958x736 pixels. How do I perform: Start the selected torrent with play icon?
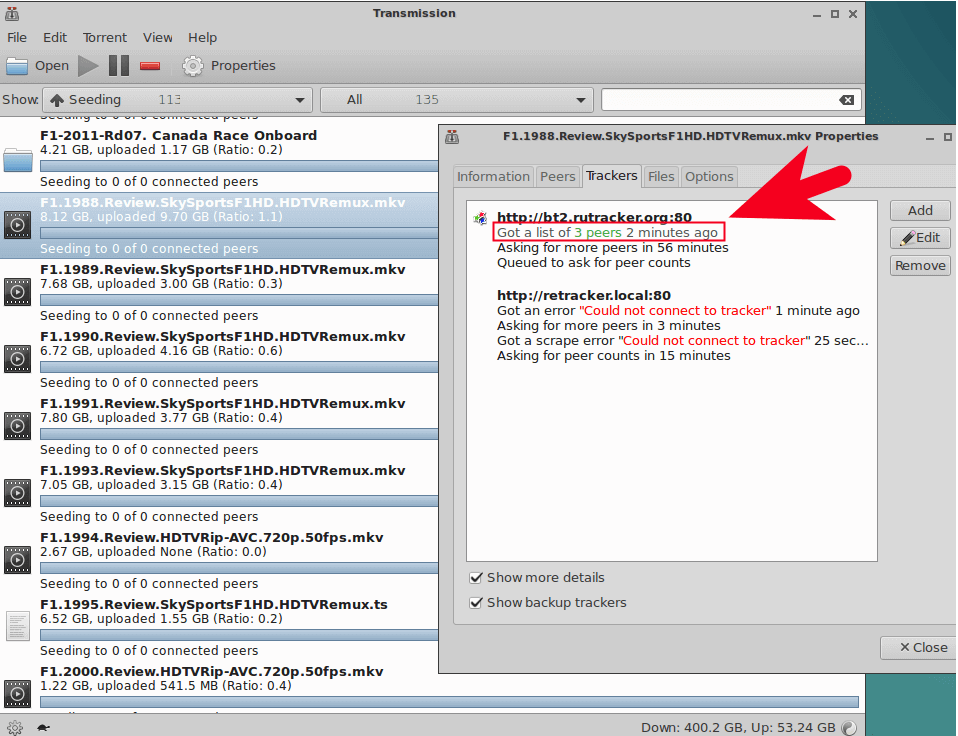pyautogui.click(x=88, y=66)
